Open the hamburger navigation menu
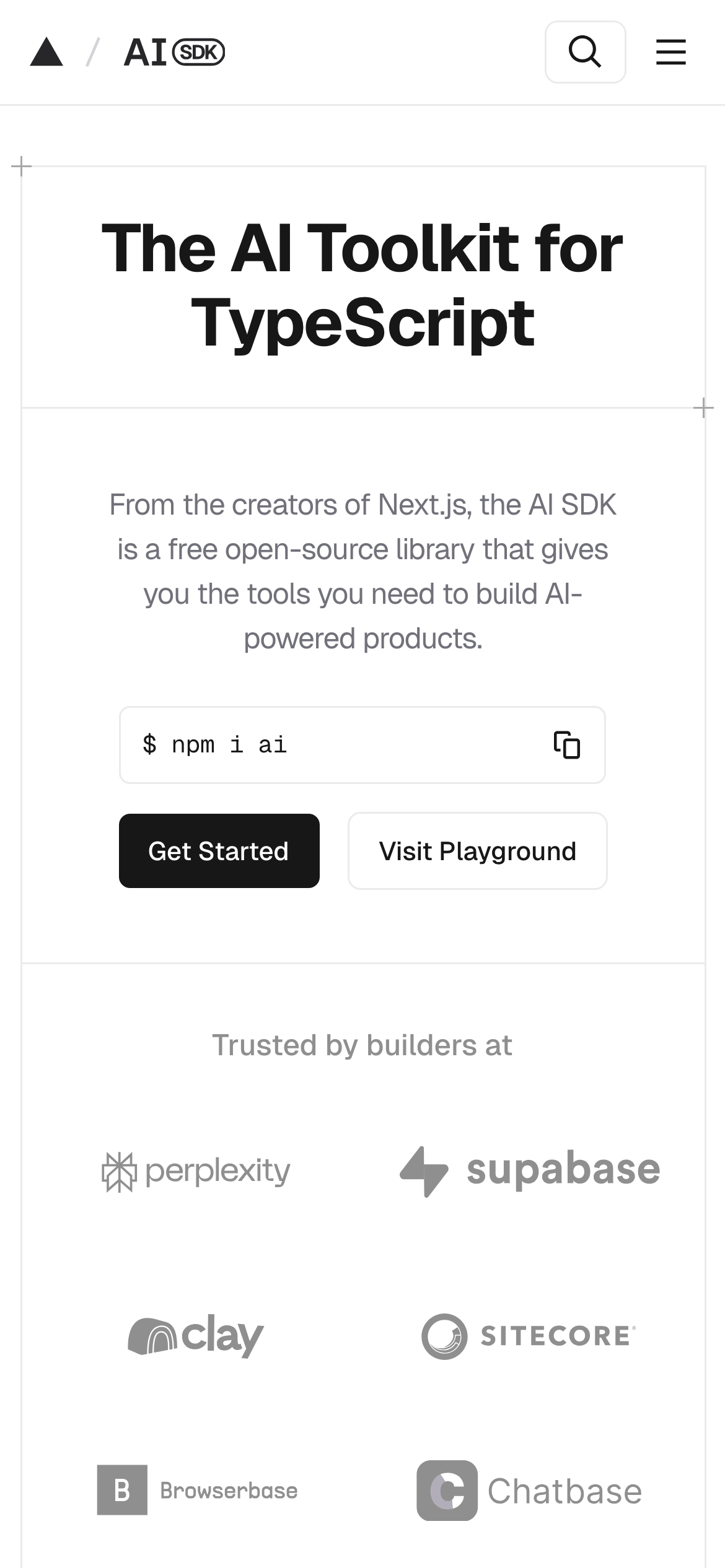This screenshot has height=1568, width=725. 671,52
